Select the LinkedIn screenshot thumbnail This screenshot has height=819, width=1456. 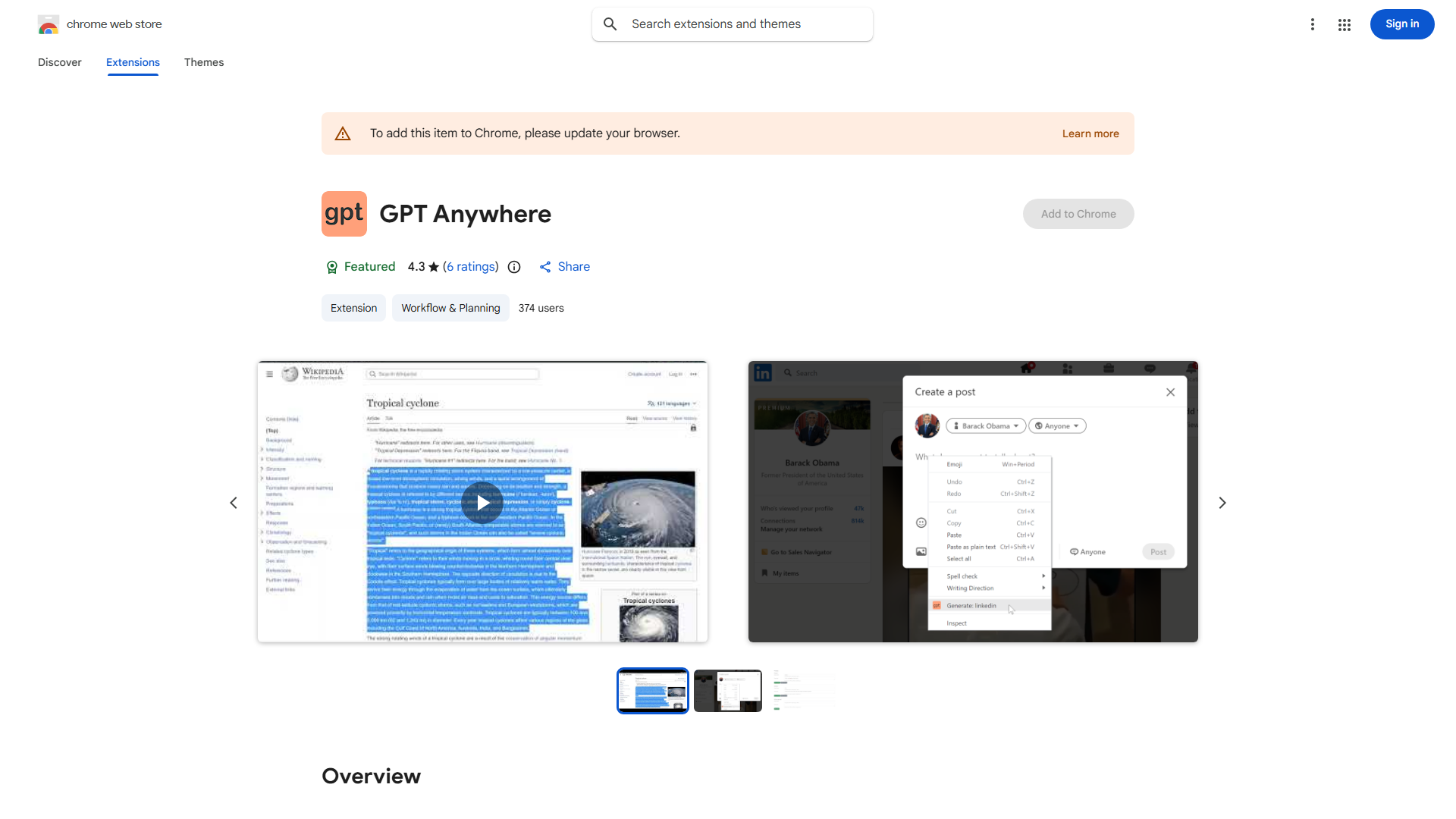tap(727, 691)
